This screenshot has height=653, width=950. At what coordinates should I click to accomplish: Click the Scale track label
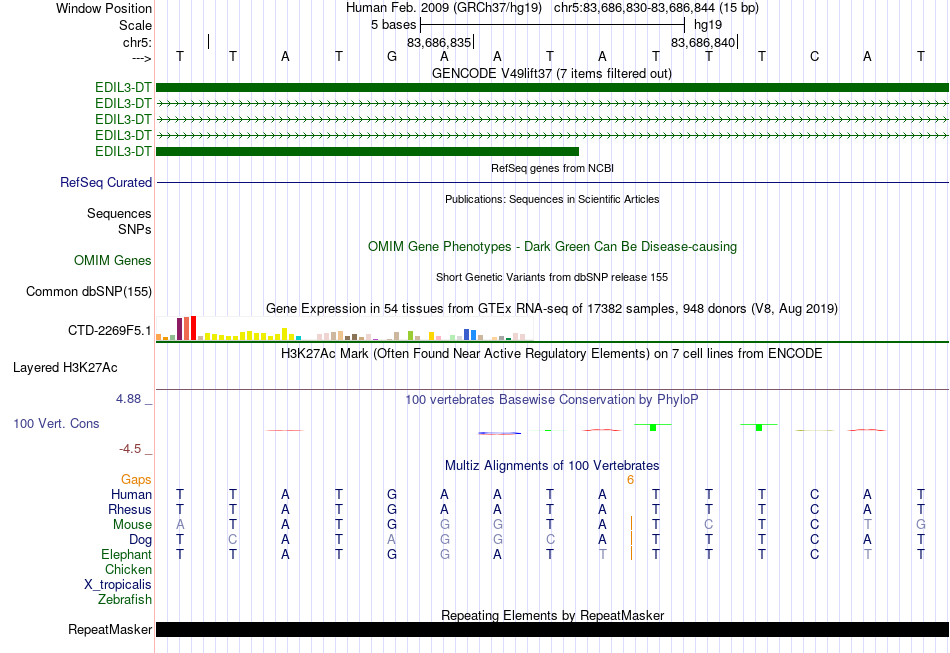(135, 25)
